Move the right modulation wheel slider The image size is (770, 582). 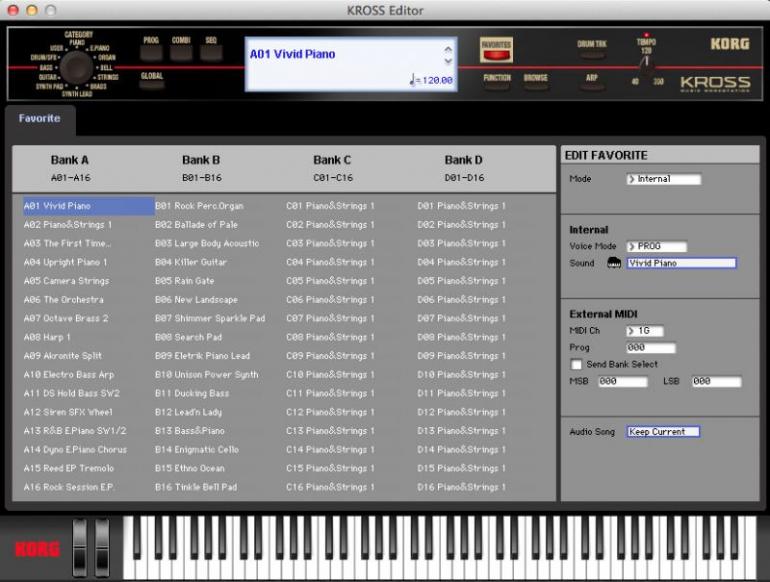[x=102, y=548]
